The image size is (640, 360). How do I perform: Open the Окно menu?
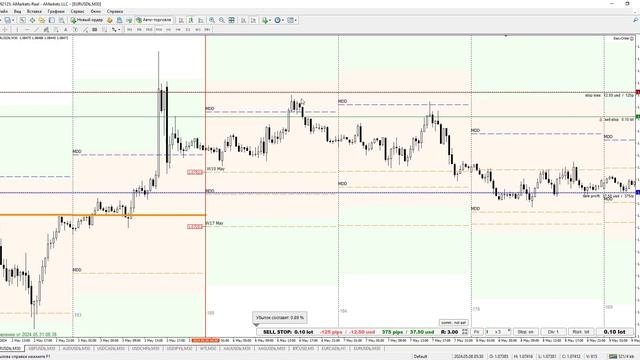point(96,11)
